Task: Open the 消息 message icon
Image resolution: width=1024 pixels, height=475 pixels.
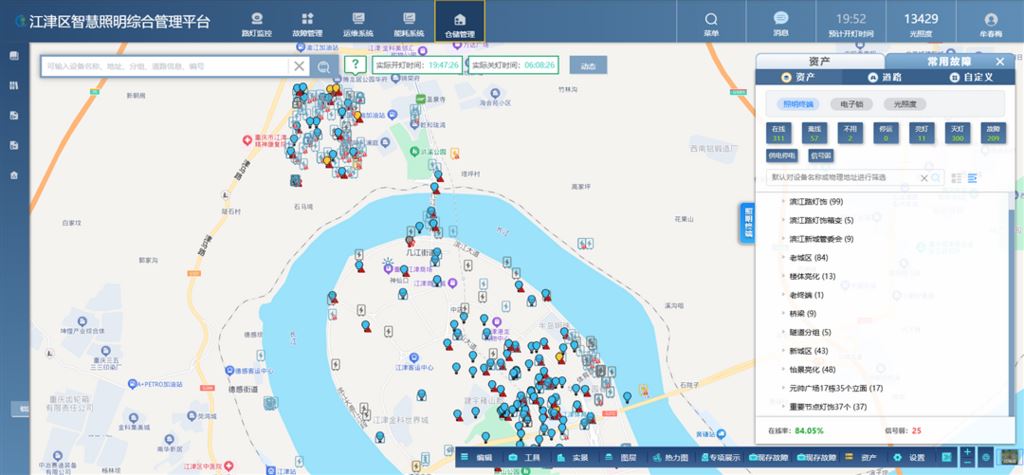Action: pyautogui.click(x=781, y=23)
